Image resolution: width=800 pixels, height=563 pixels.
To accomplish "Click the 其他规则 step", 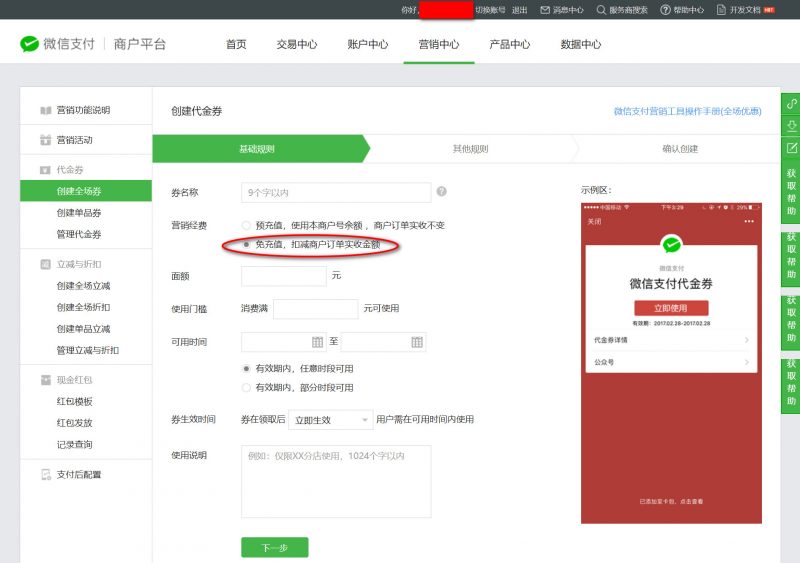I will (470, 149).
